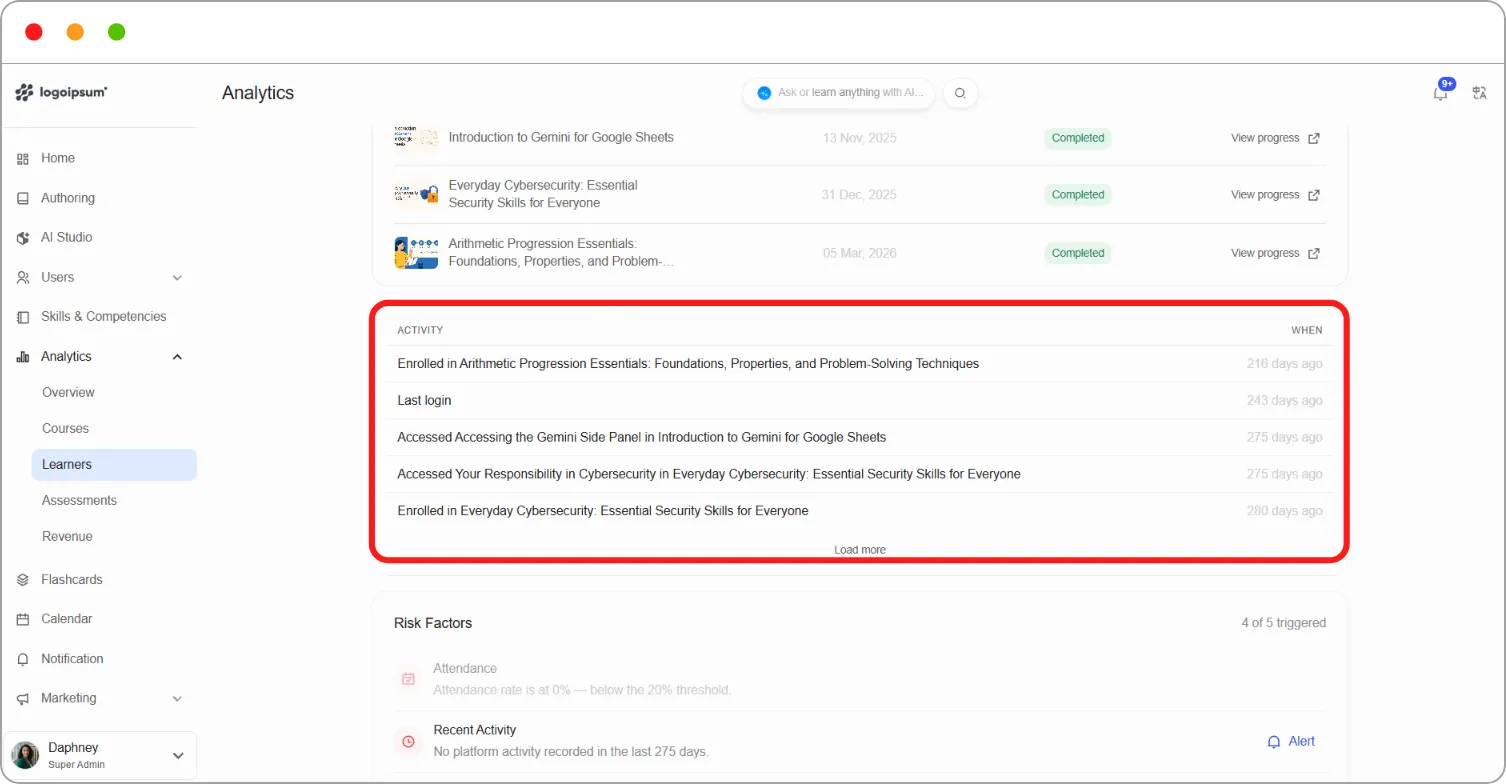Open the notifications bell icon
The image size is (1506, 784).
coord(1440,93)
